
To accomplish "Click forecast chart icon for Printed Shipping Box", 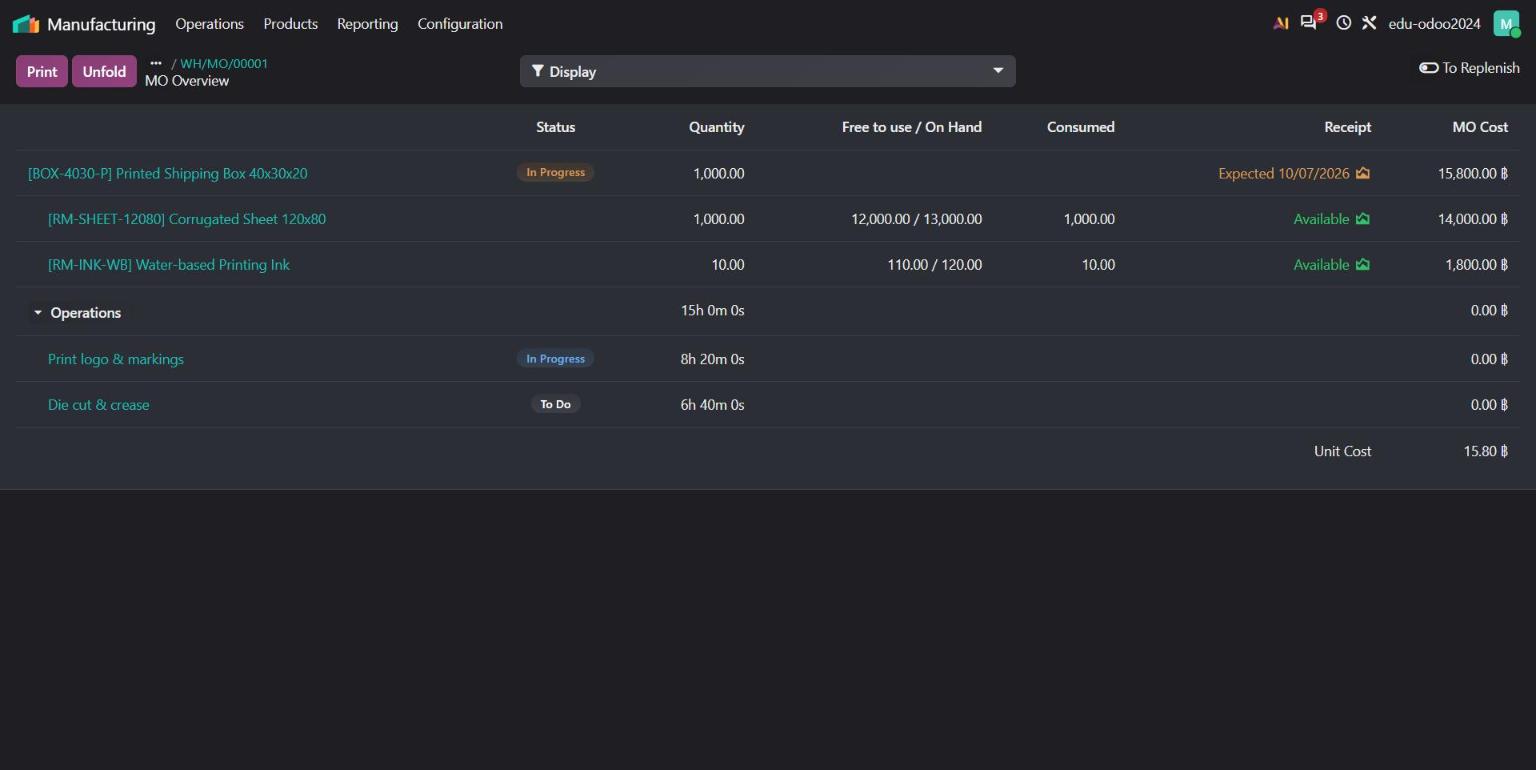I will point(1362,173).
